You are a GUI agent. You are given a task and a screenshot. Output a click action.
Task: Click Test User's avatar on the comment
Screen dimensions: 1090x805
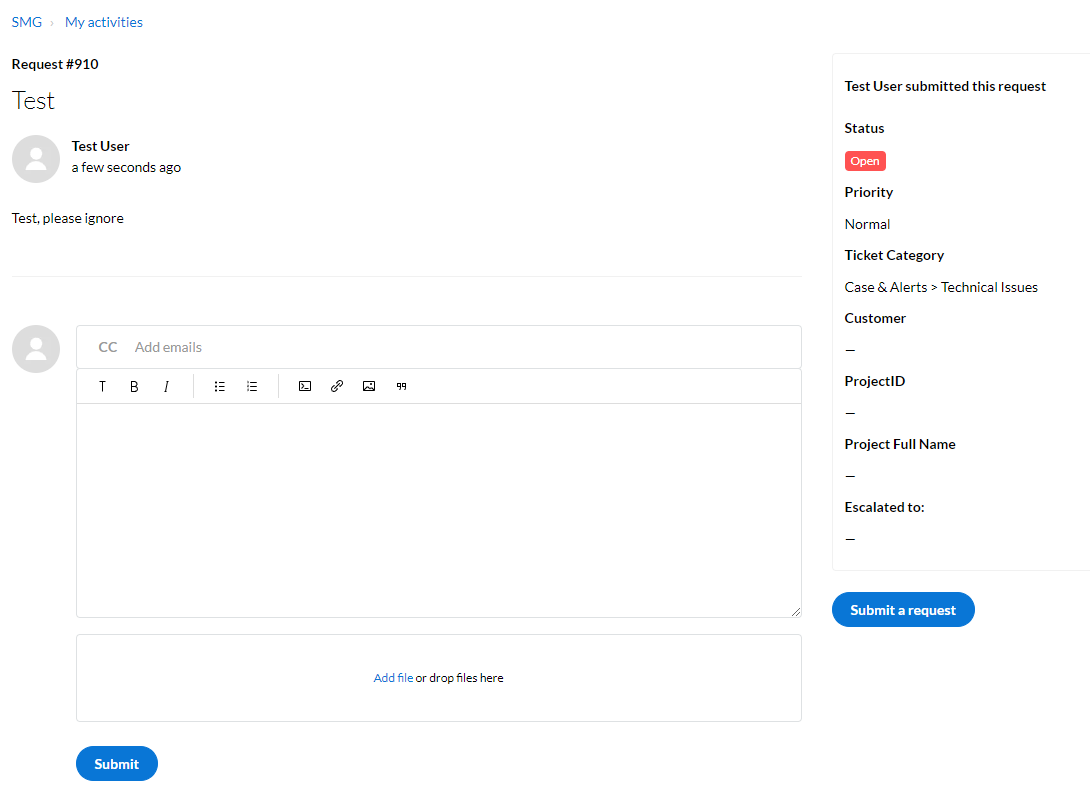(x=36, y=159)
